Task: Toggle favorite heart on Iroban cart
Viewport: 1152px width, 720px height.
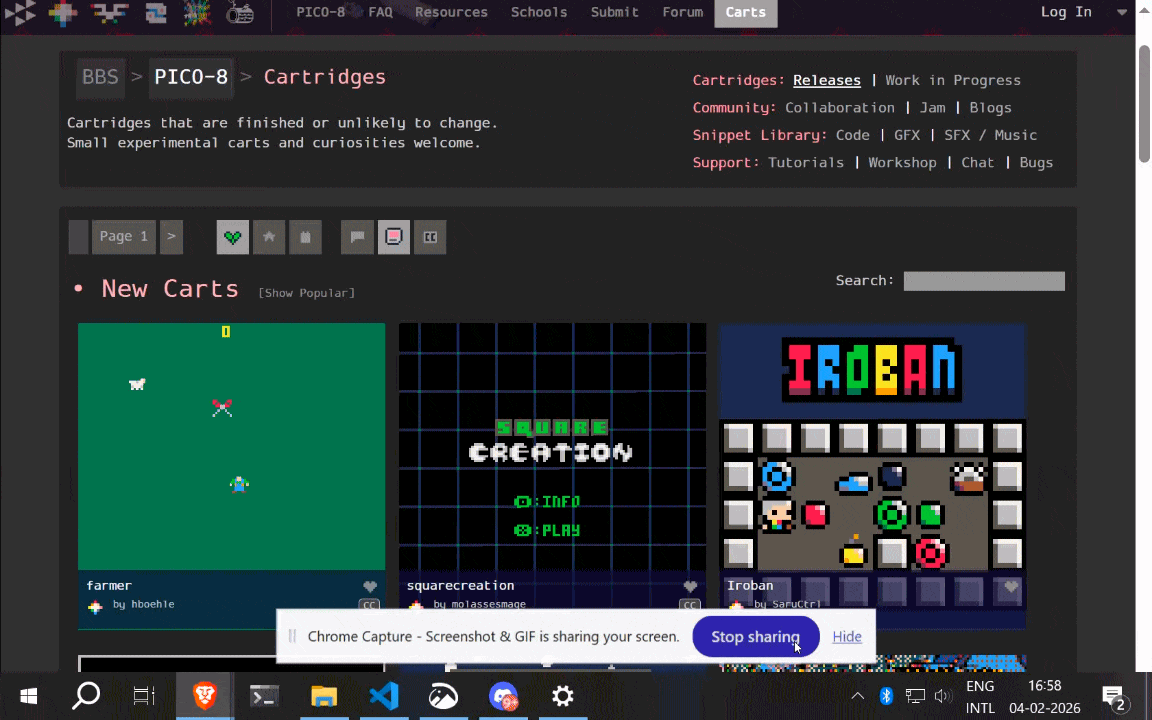Action: pyautogui.click(x=1010, y=587)
